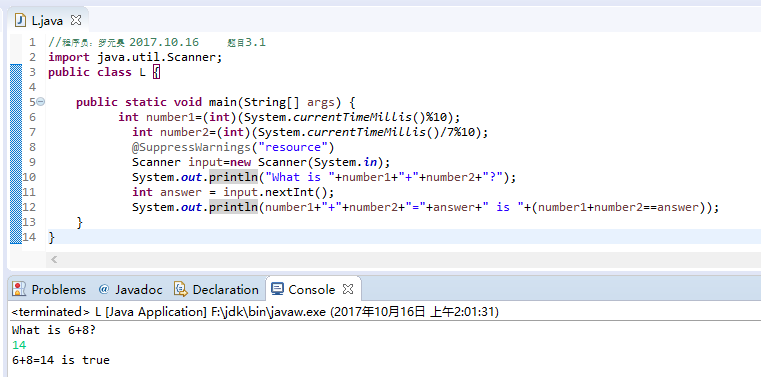761x377 pixels.
Task: Click the 'Scanner input=new Scanner' line
Action: point(261,162)
